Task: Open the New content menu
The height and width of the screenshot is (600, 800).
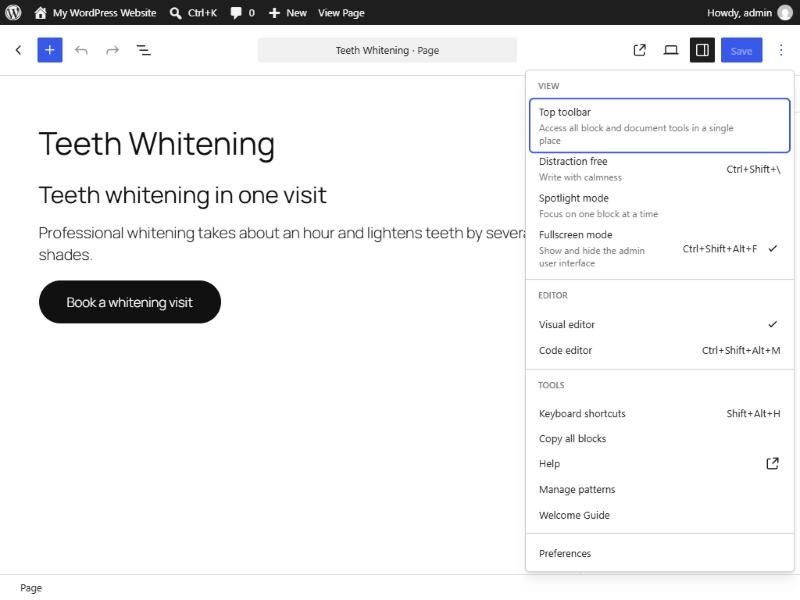Action: pos(287,12)
